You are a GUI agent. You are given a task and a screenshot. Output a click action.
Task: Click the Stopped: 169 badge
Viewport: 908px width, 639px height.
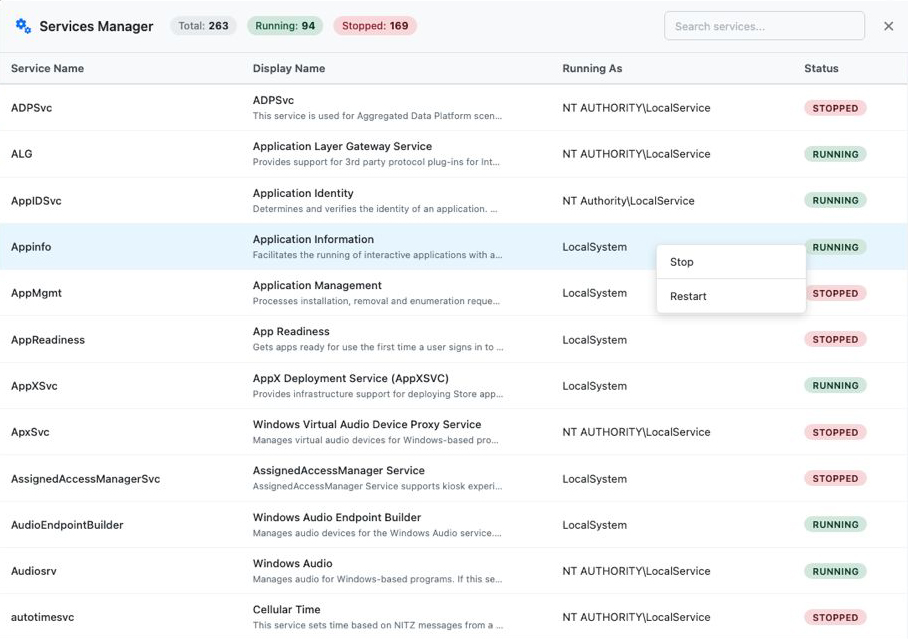[x=375, y=26]
